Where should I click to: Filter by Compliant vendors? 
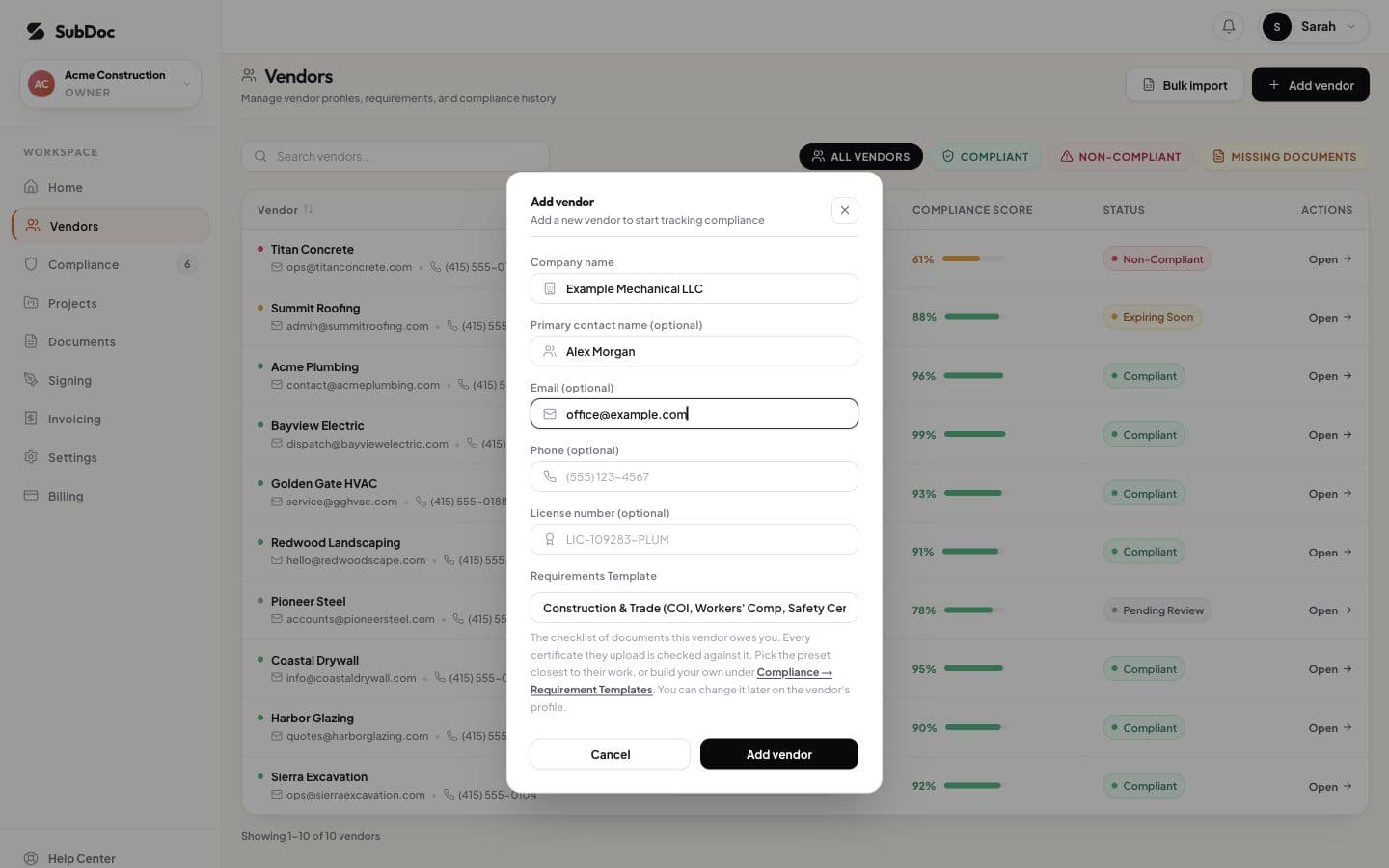(x=985, y=156)
